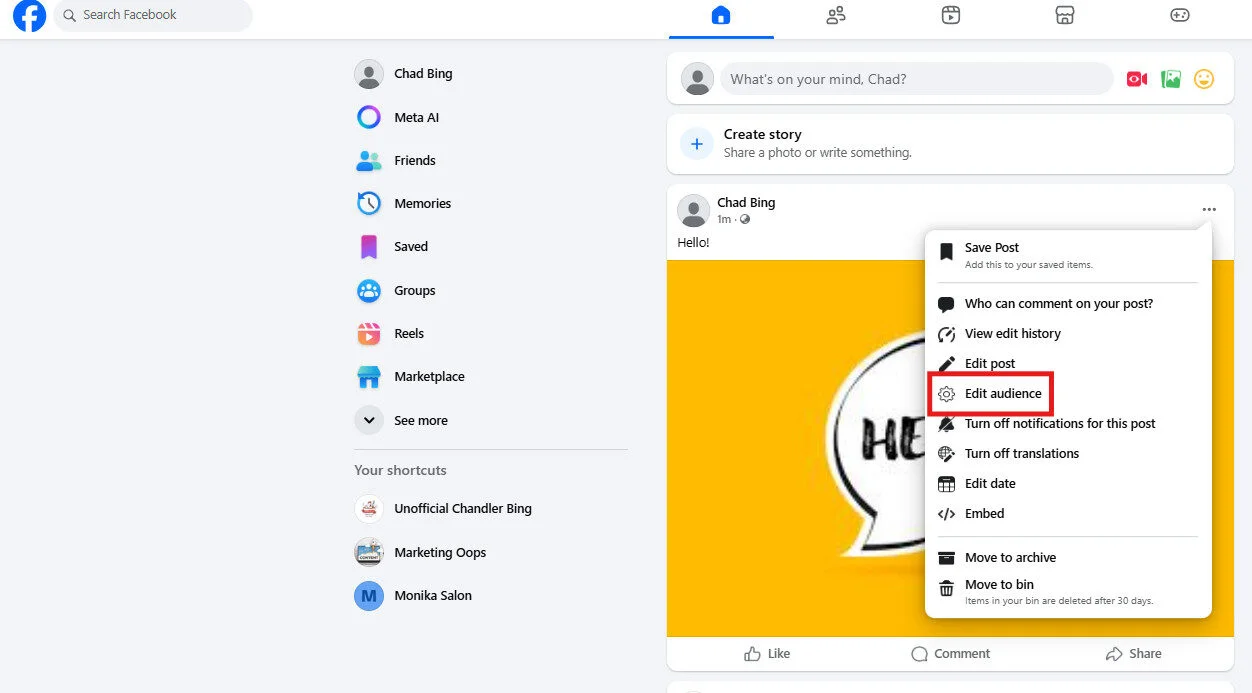Add Photo/video from the composer
This screenshot has height=693, width=1252.
(1171, 79)
